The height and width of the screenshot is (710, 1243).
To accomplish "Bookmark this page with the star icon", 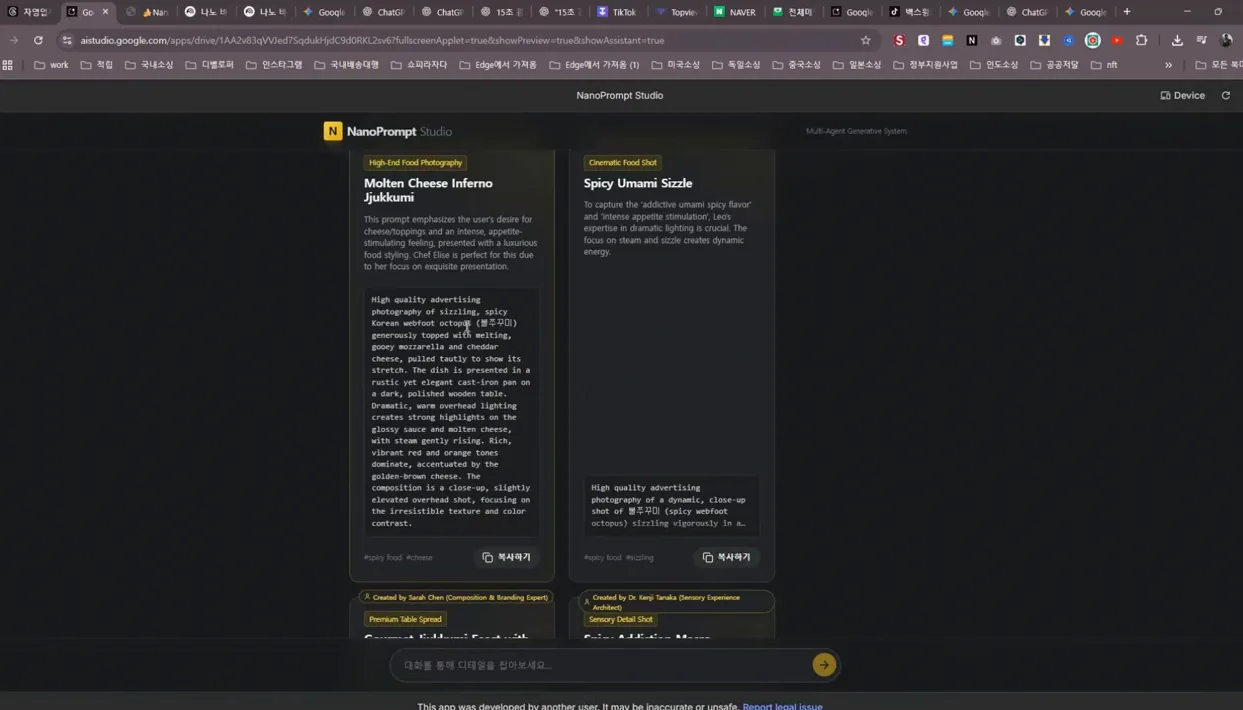I will pyautogui.click(x=866, y=41).
